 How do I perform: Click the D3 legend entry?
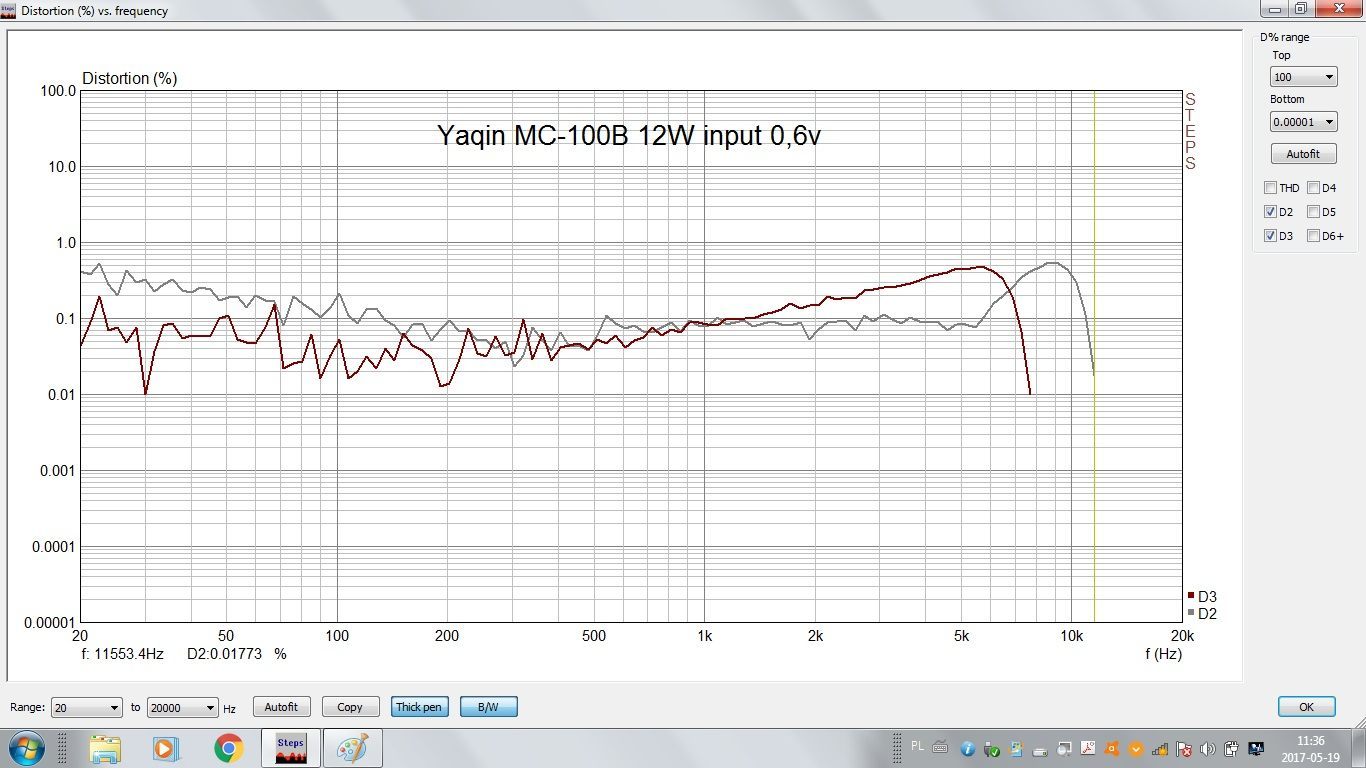pyautogui.click(x=1202, y=597)
